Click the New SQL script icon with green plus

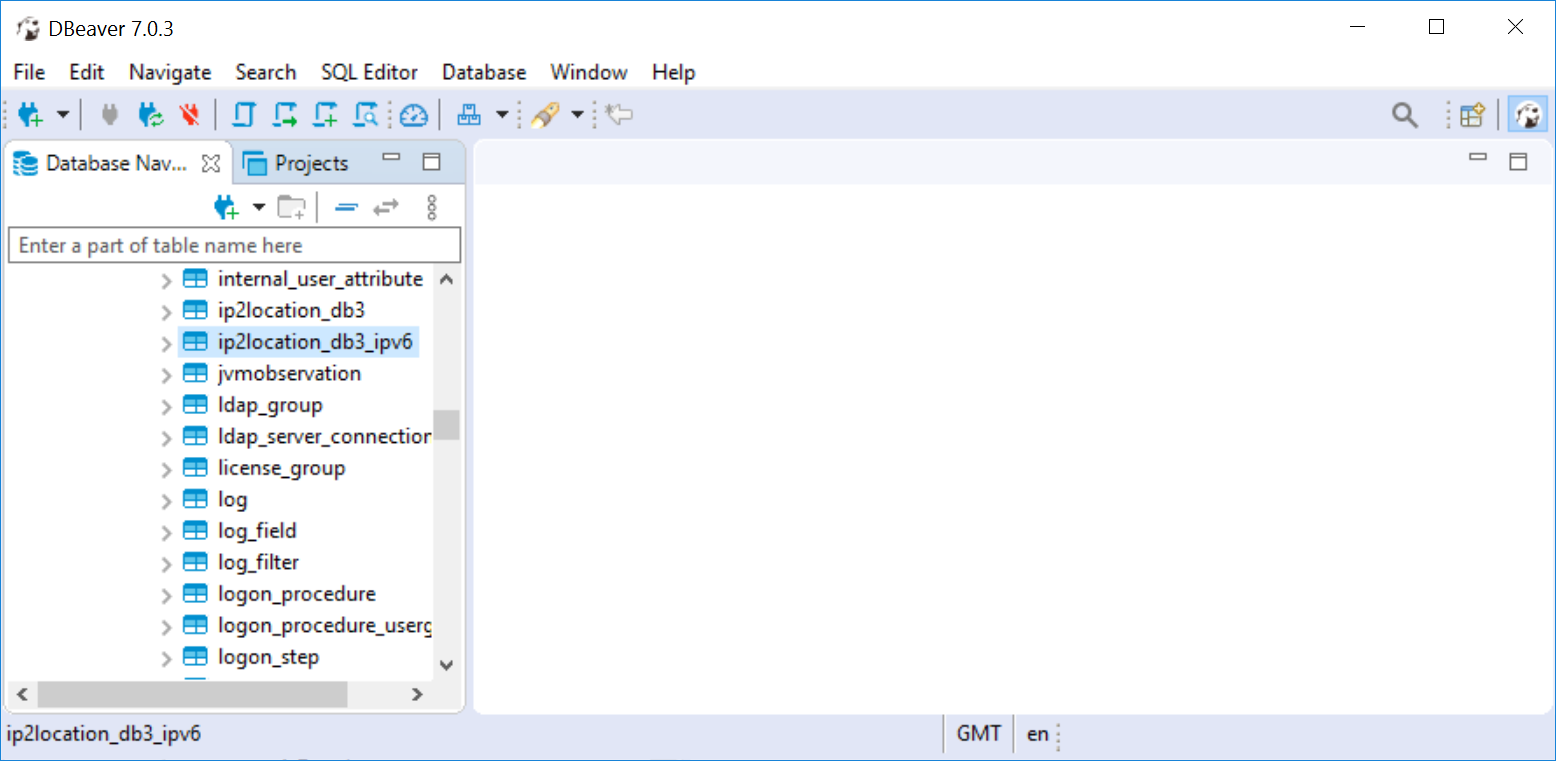(326, 115)
